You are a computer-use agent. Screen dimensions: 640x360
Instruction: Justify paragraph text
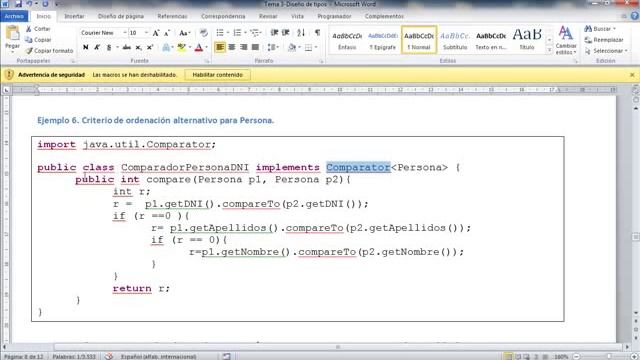(x=256, y=47)
